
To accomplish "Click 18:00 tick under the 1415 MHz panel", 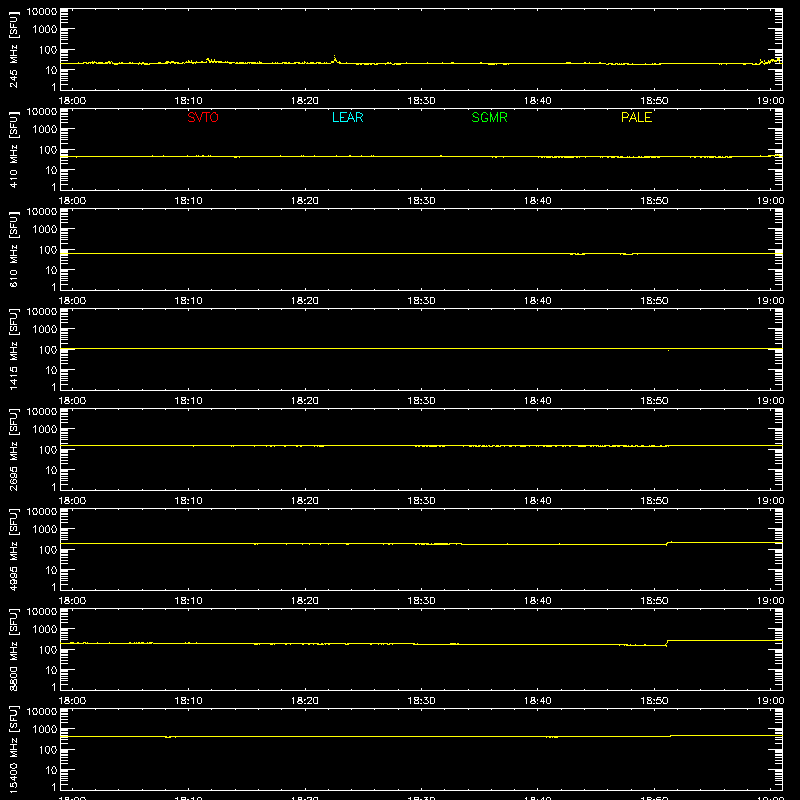I will (72, 401).
